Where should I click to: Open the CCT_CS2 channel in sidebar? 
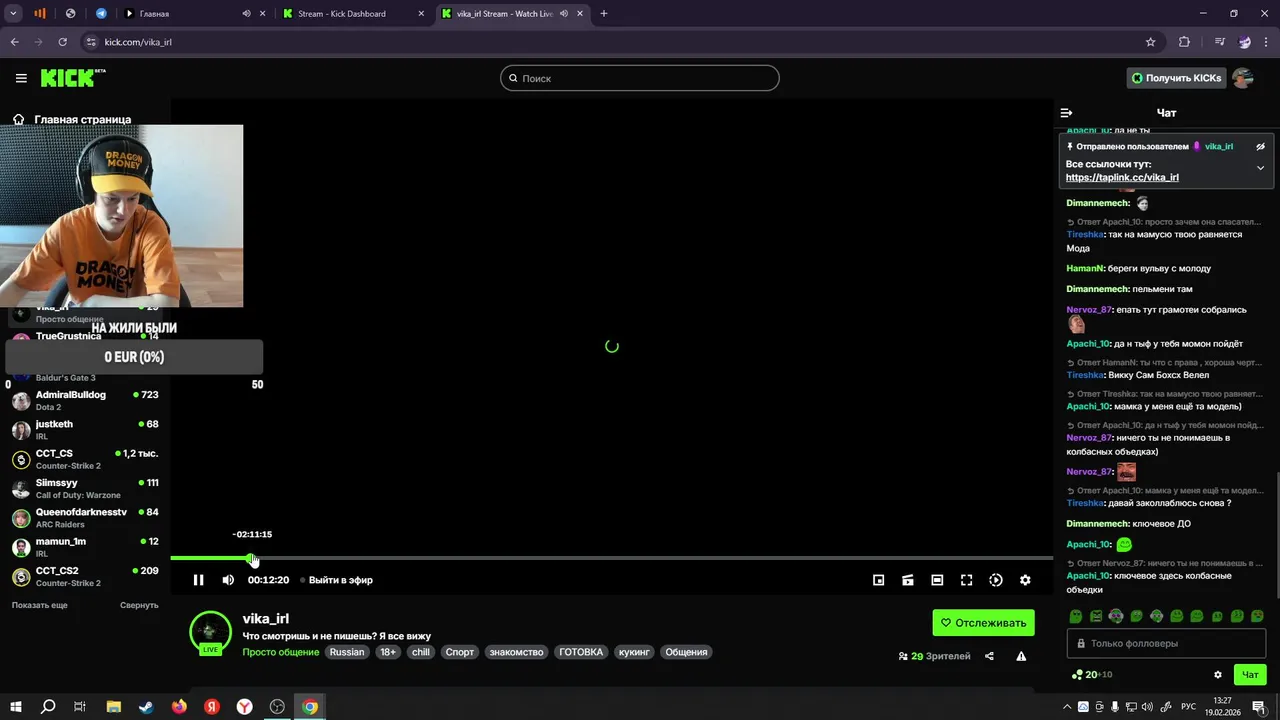(85, 576)
